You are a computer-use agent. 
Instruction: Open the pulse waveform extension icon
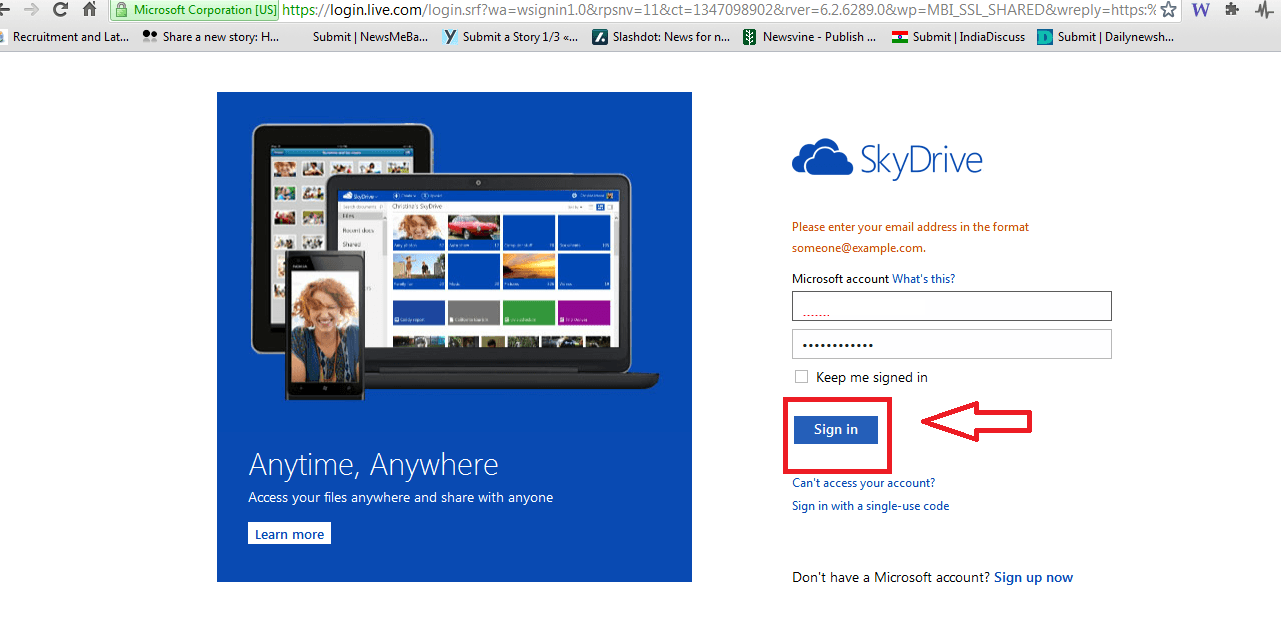tap(1264, 10)
